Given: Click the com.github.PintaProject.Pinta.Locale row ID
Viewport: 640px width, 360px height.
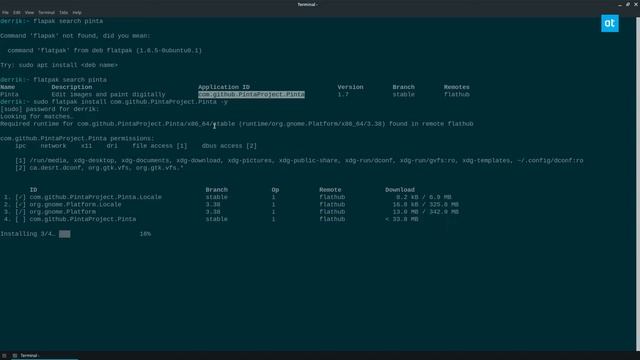Looking at the screenshot, I should coord(96,197).
